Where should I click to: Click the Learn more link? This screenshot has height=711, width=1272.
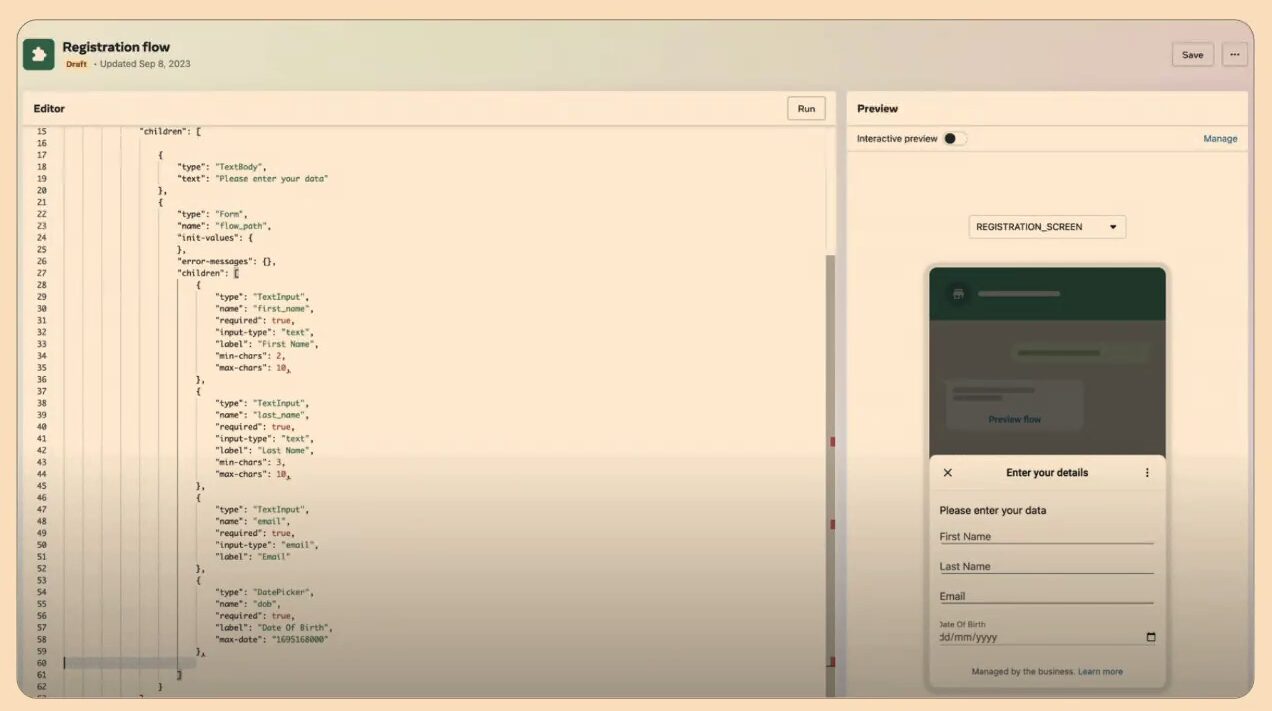coord(1100,672)
